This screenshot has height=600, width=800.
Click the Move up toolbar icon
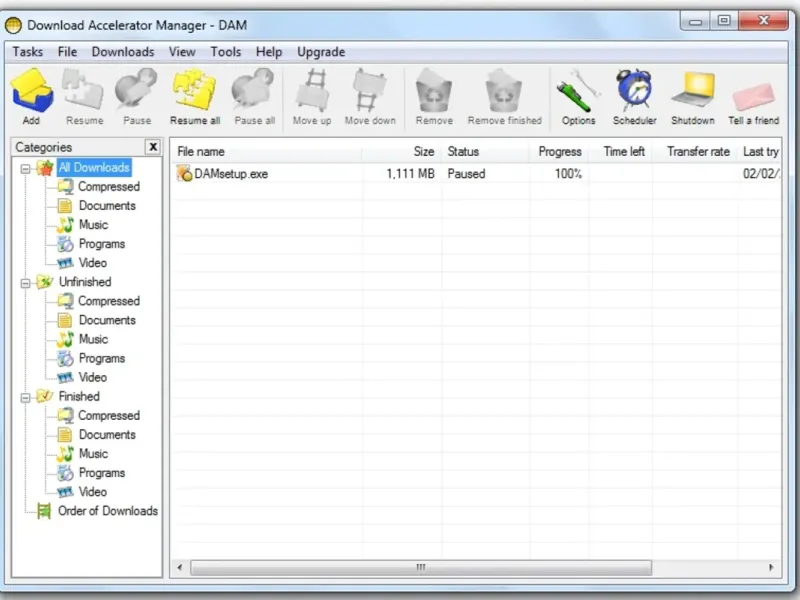(x=312, y=91)
